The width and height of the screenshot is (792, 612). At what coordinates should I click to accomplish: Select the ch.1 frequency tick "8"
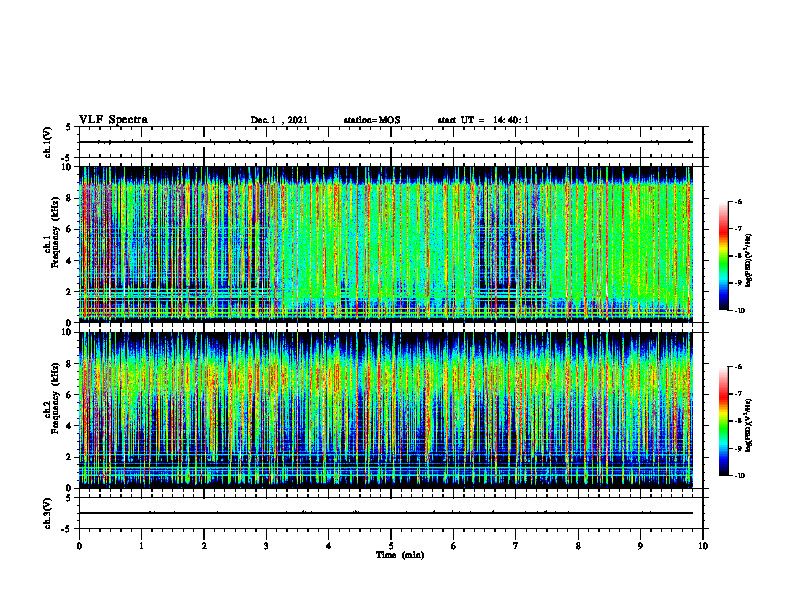tap(69, 198)
